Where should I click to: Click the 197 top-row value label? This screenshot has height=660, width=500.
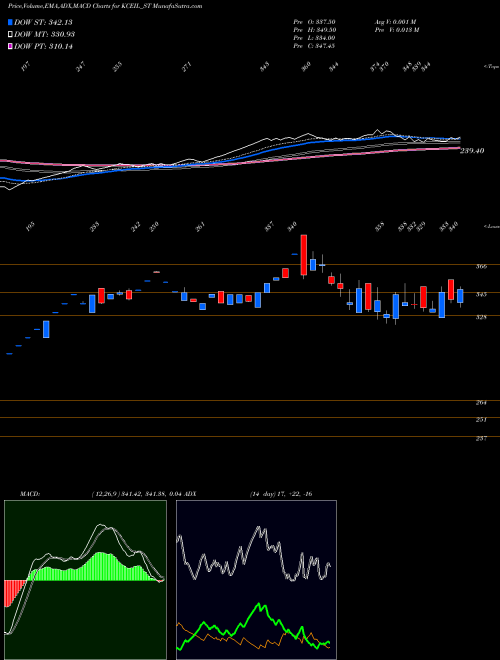coord(26,67)
